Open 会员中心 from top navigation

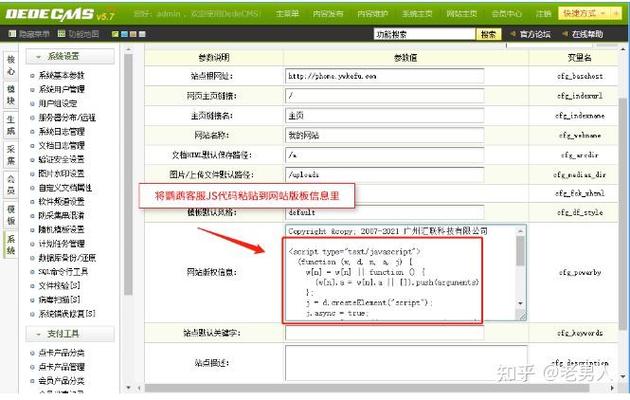pos(507,14)
